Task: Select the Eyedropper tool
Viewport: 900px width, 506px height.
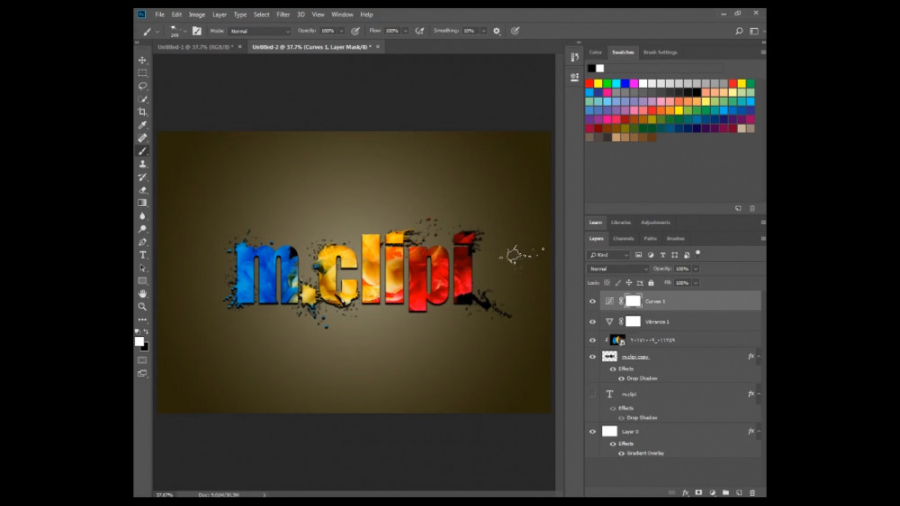Action: tap(143, 125)
